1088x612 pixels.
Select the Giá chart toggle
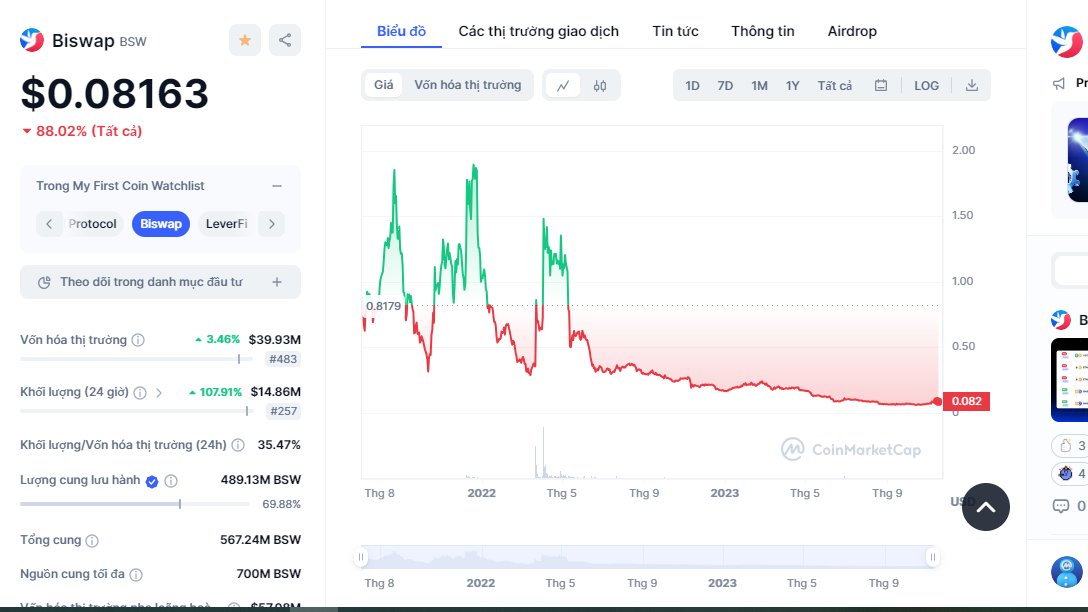383,85
